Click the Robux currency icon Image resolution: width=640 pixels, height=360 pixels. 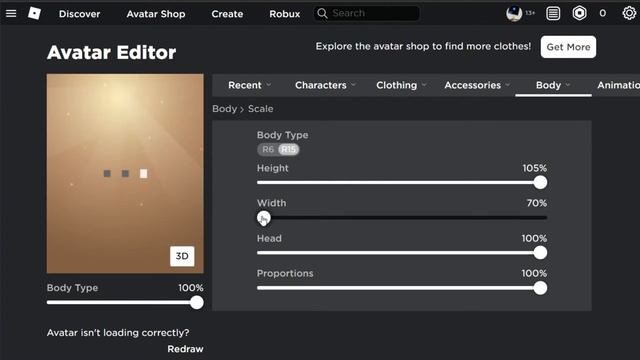pyautogui.click(x=579, y=13)
